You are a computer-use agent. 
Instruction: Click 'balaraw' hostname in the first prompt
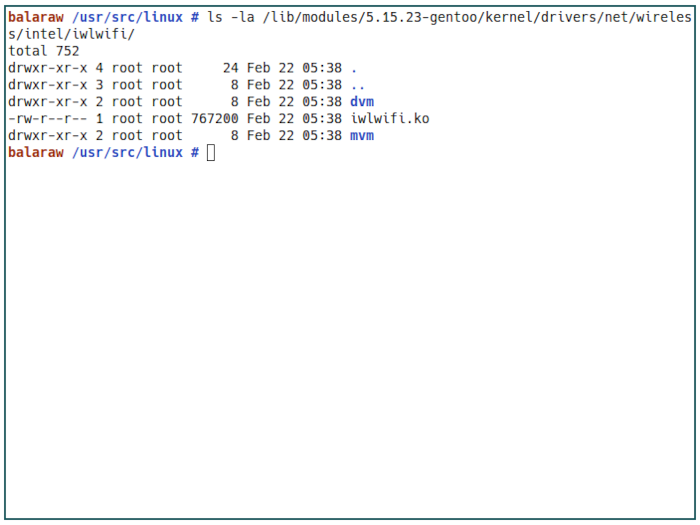36,17
